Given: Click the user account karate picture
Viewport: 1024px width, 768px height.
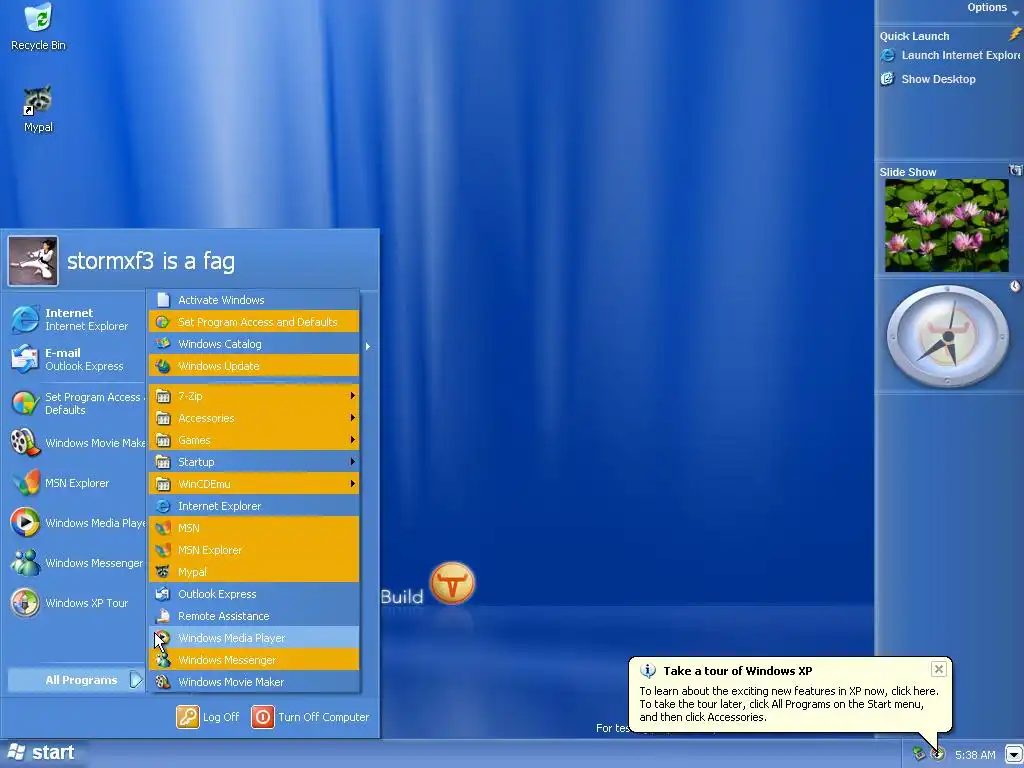Looking at the screenshot, I should pos(33,261).
